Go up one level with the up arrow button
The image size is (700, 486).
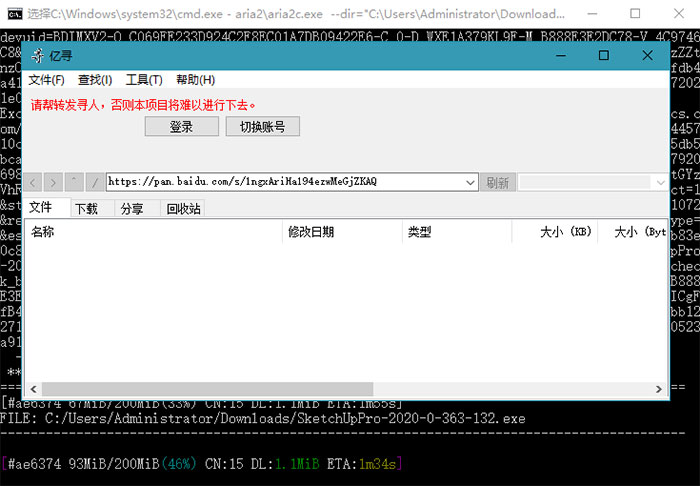tap(74, 182)
